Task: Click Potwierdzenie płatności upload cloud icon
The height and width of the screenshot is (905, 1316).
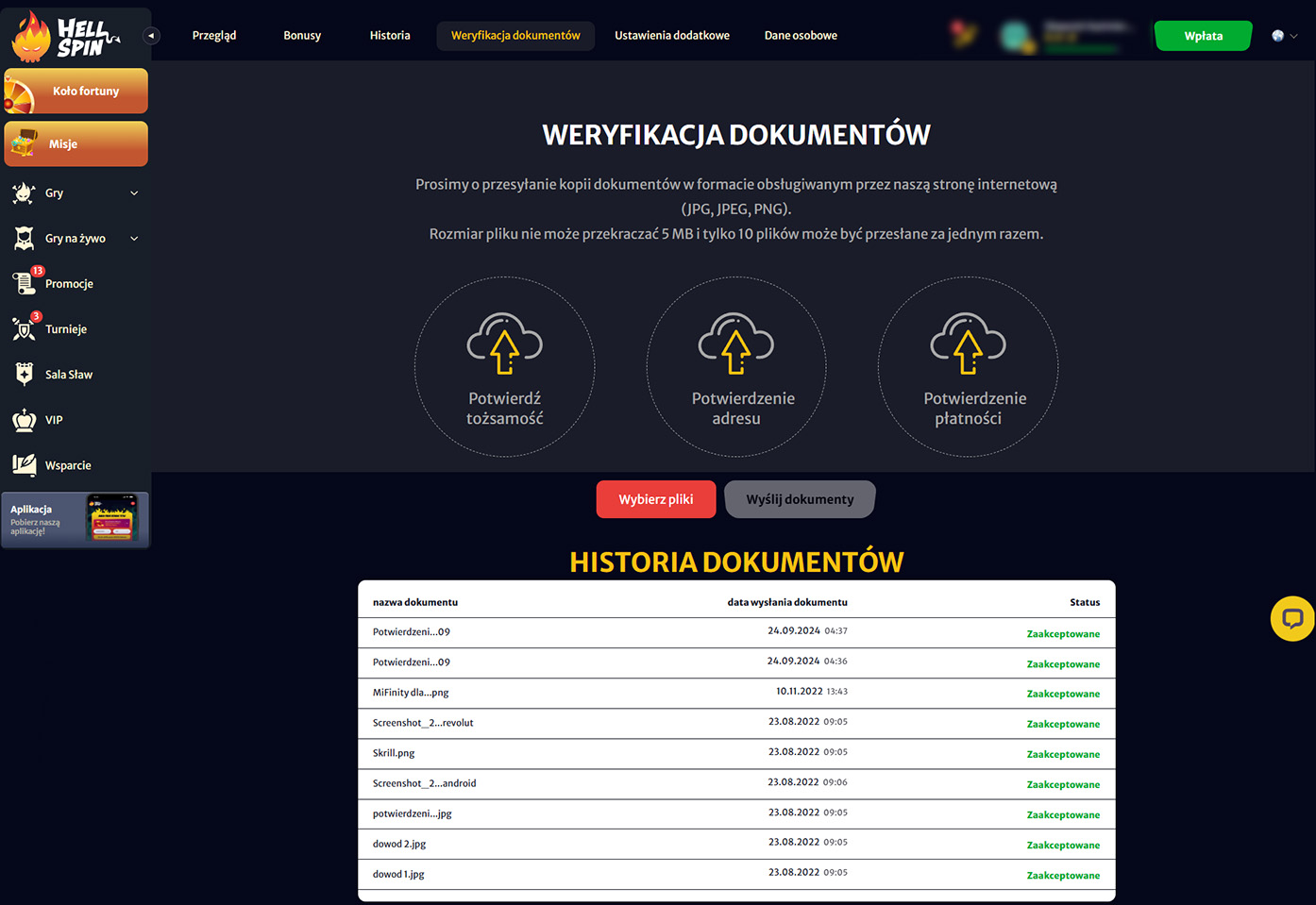Action: point(968,344)
